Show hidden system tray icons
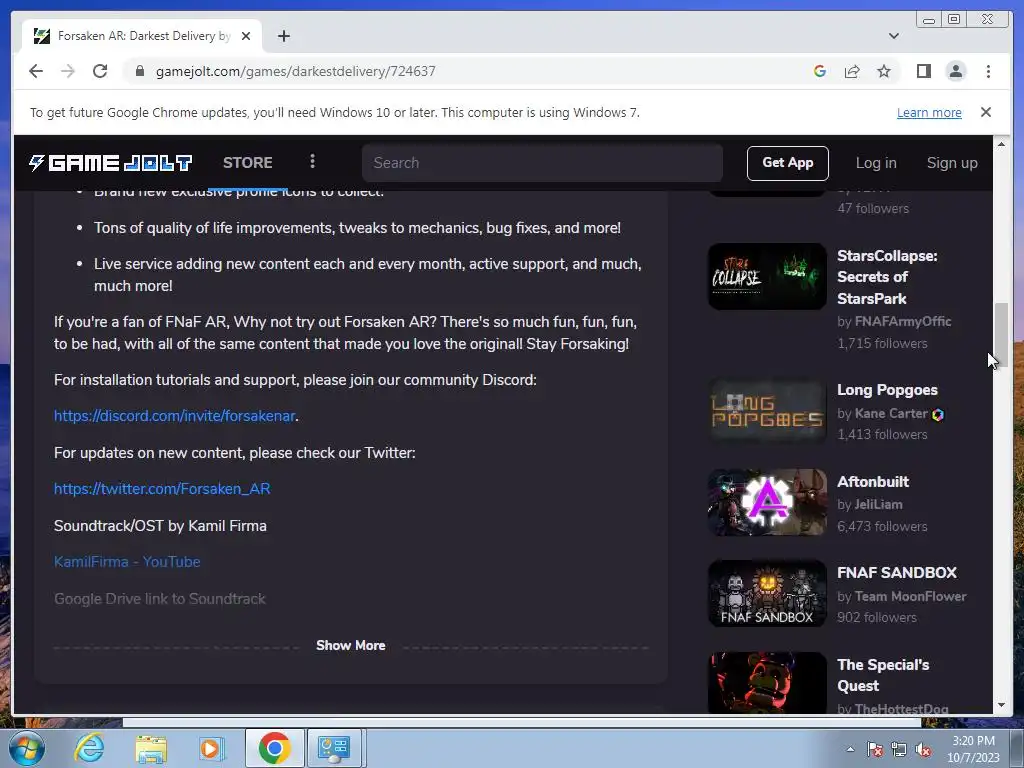Screen dimensions: 1024x768 (x=850, y=749)
